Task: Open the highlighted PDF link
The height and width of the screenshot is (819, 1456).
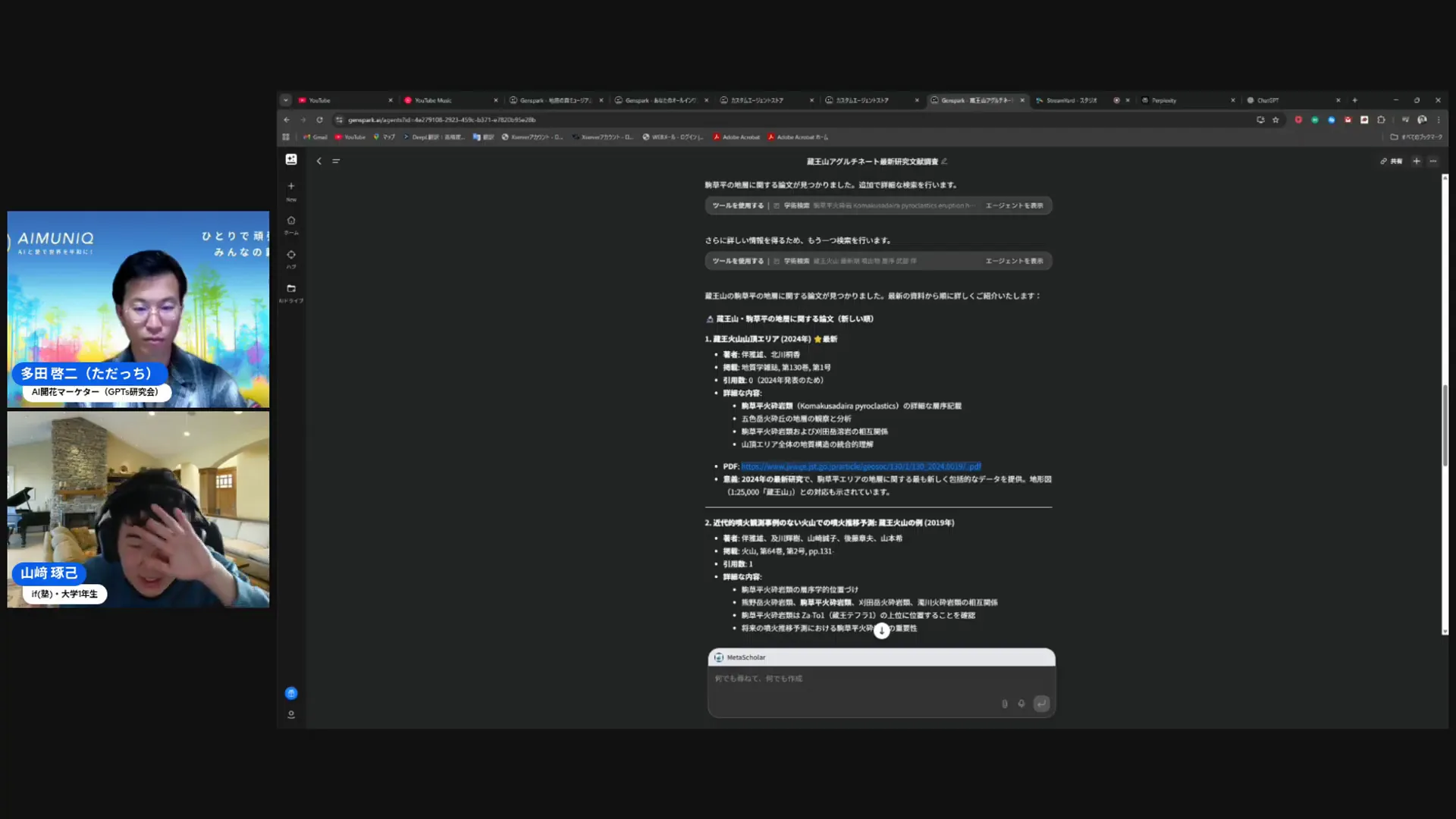Action: point(861,466)
